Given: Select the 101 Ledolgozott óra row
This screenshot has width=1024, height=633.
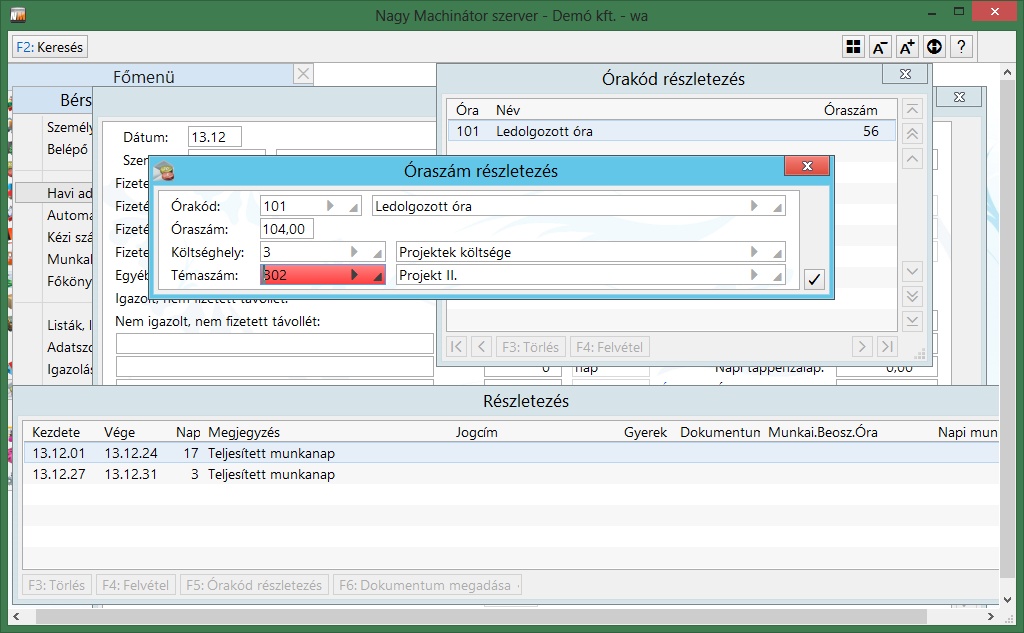Looking at the screenshot, I should coord(671,131).
